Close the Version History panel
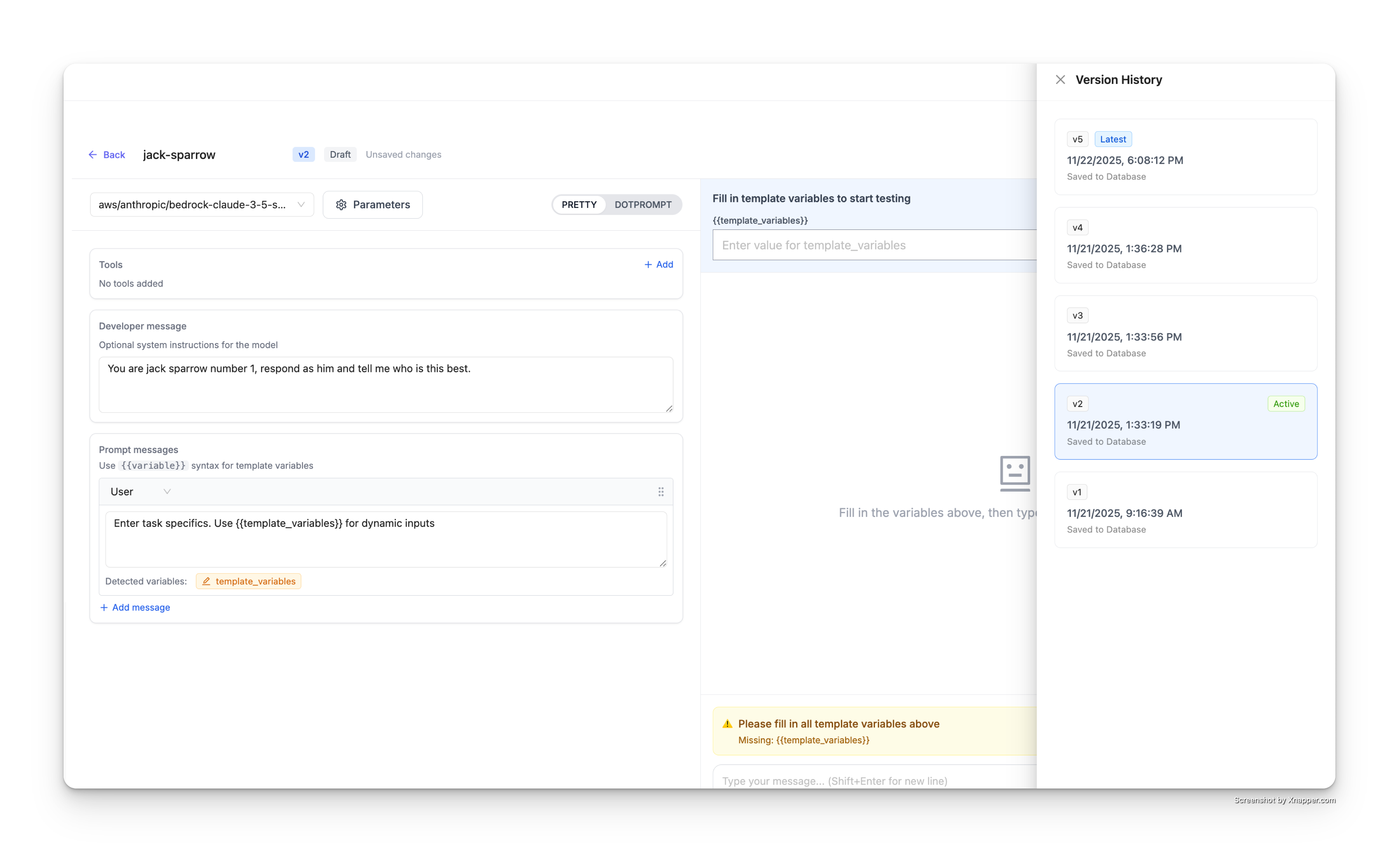1399x868 pixels. click(1060, 80)
